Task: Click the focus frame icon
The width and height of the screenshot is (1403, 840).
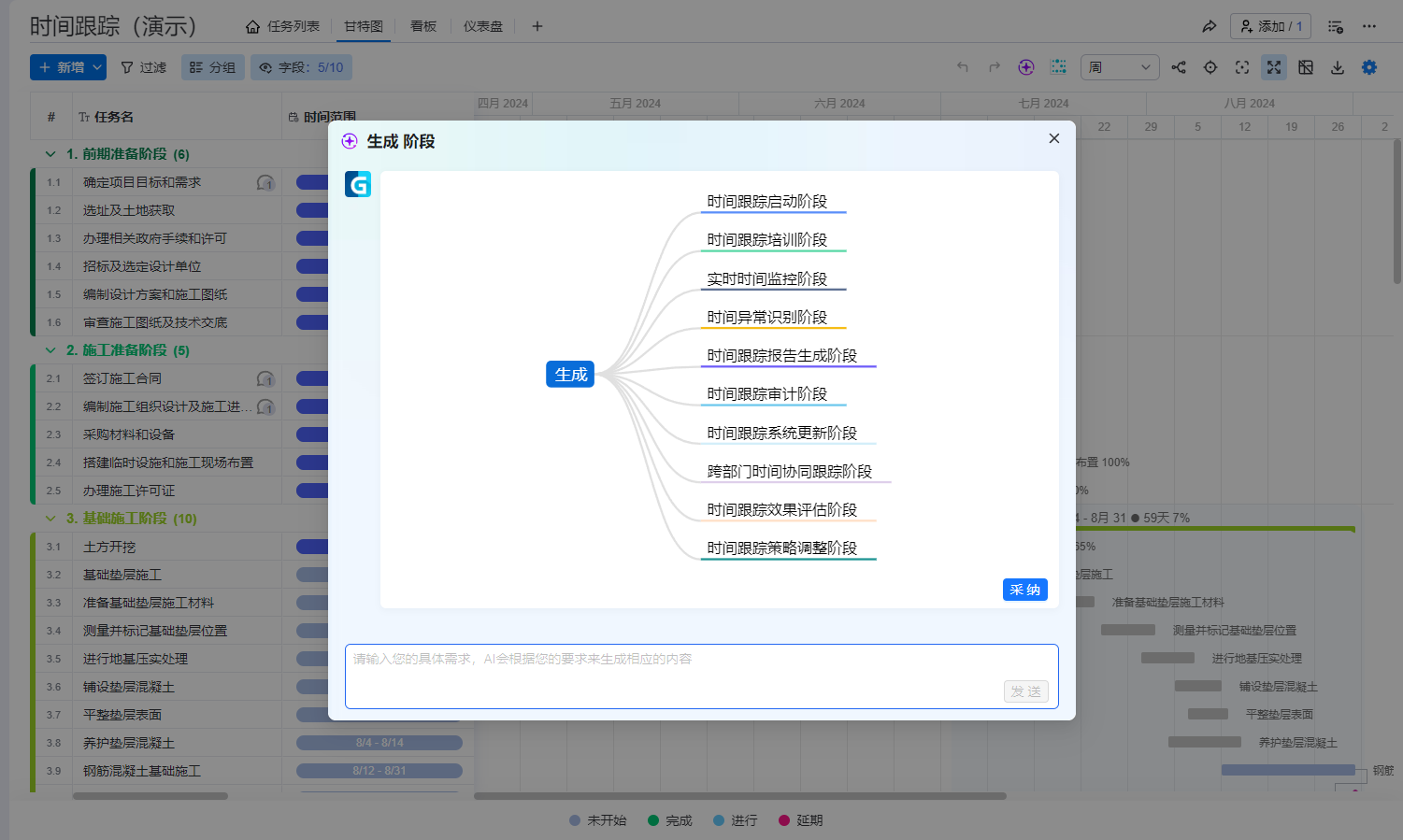Action: 1242,67
